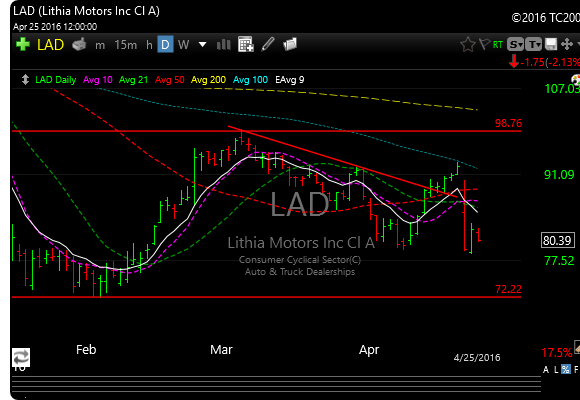Image resolution: width=580 pixels, height=400 pixels.
Task: Click the Avg 50 legend label
Action: click(169, 80)
